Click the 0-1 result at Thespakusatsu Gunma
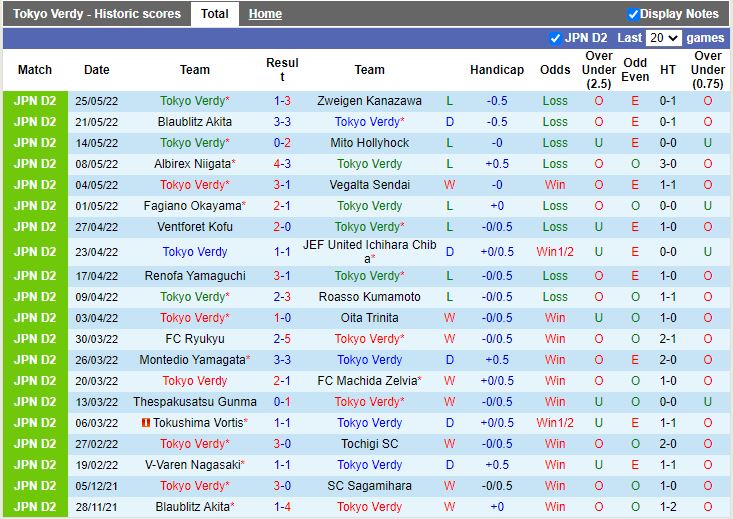The height and width of the screenshot is (519, 733). [x=282, y=402]
